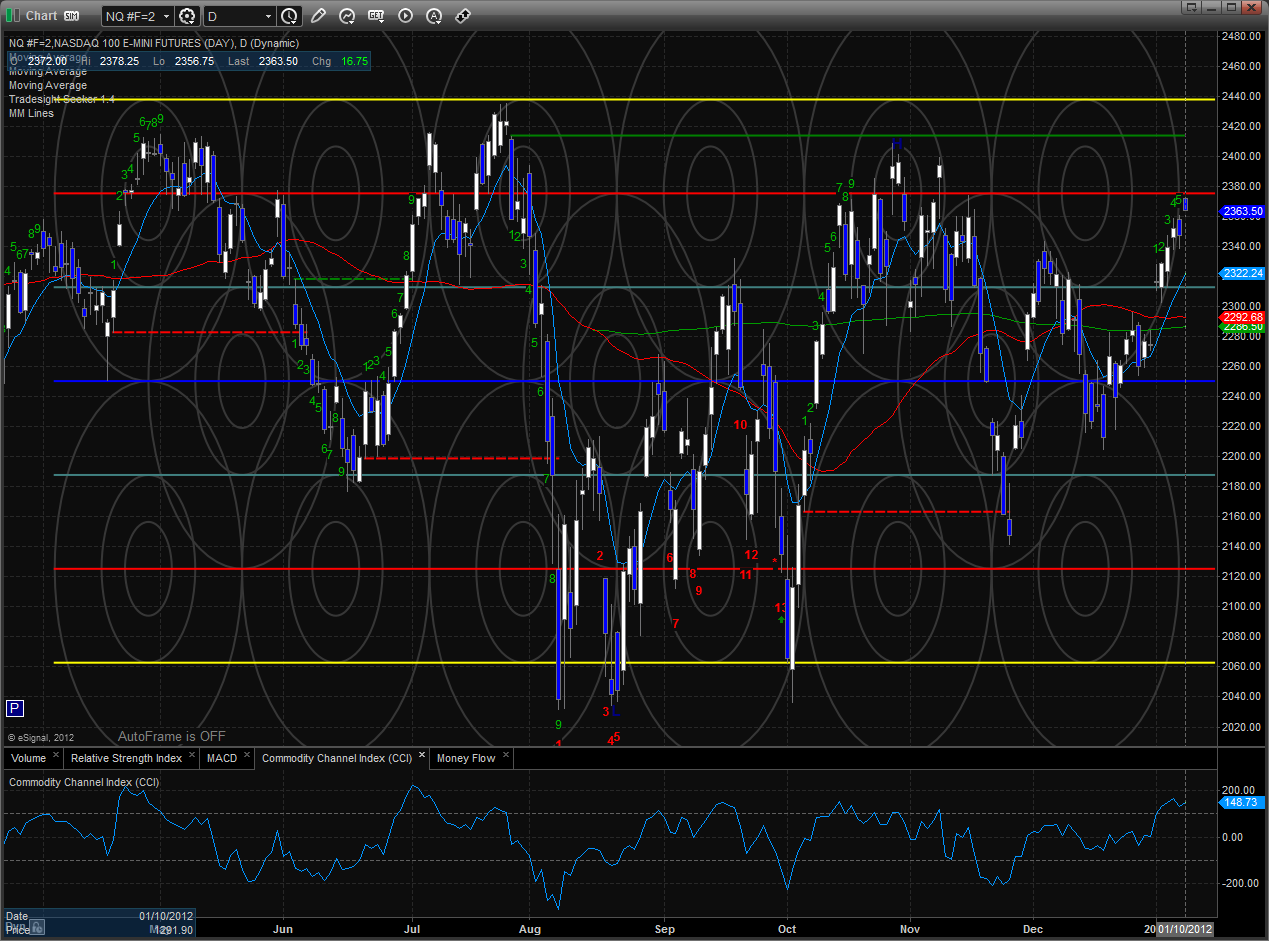Close the Commodity Channel Index tab
Image resolution: width=1269 pixels, height=941 pixels.
[x=422, y=756]
